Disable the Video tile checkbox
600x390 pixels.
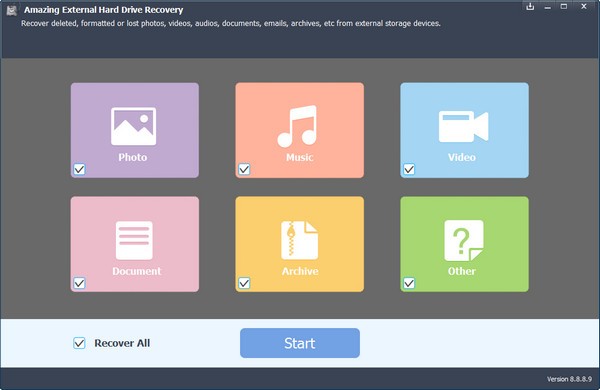click(x=409, y=169)
